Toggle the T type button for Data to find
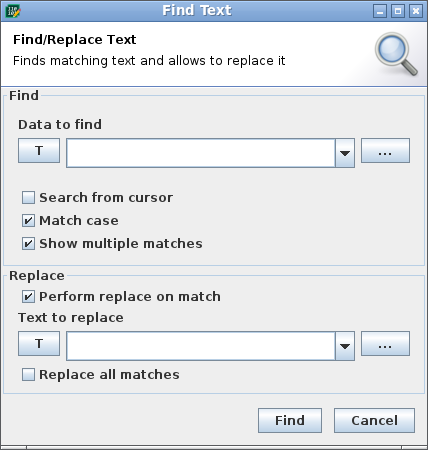 pyautogui.click(x=39, y=151)
